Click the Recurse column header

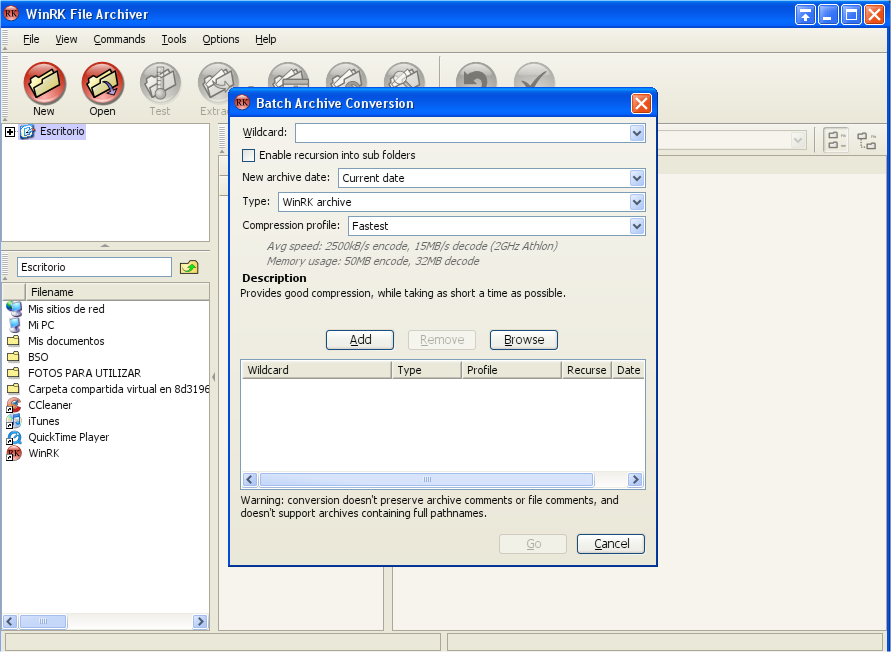(x=586, y=370)
